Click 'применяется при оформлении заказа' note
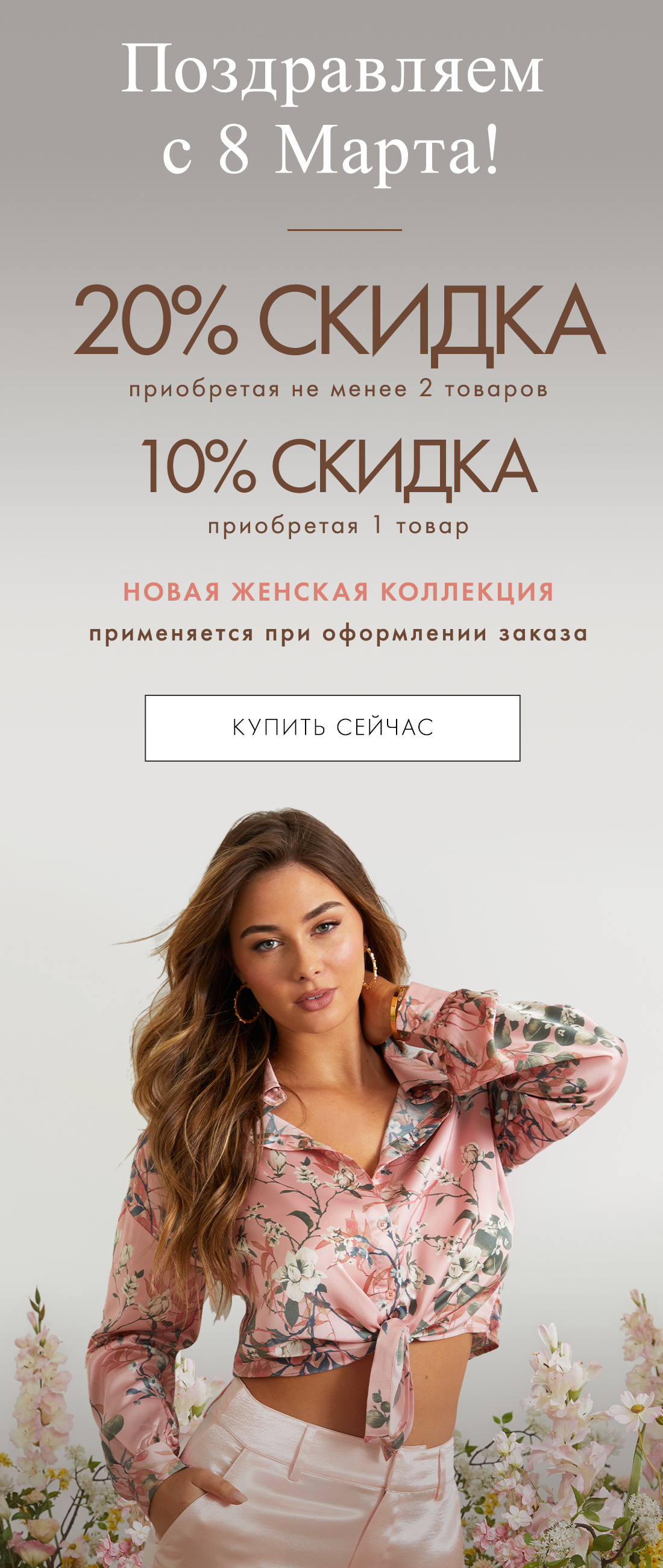The image size is (663, 1568). pos(339,634)
